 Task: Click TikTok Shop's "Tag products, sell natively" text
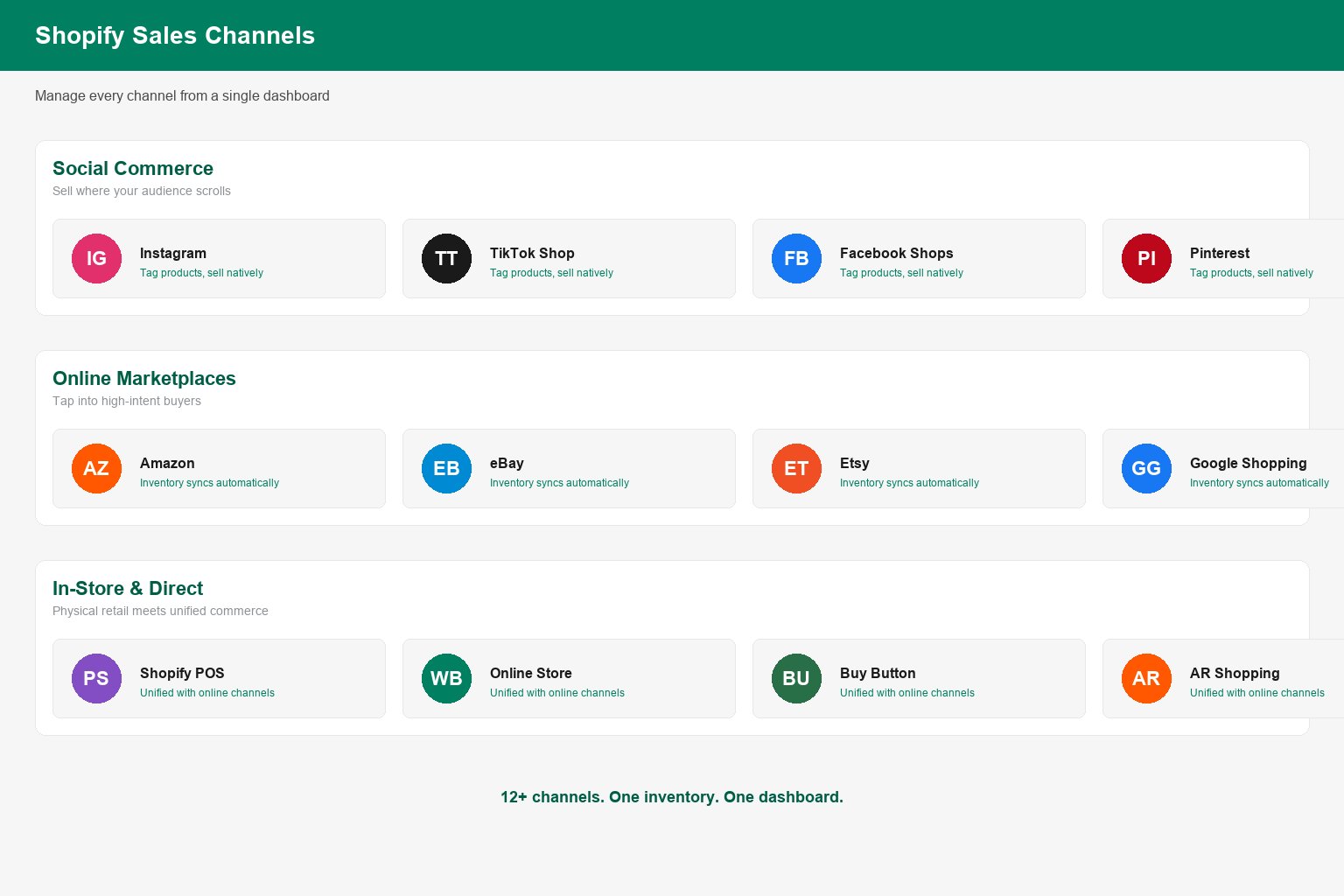551,273
